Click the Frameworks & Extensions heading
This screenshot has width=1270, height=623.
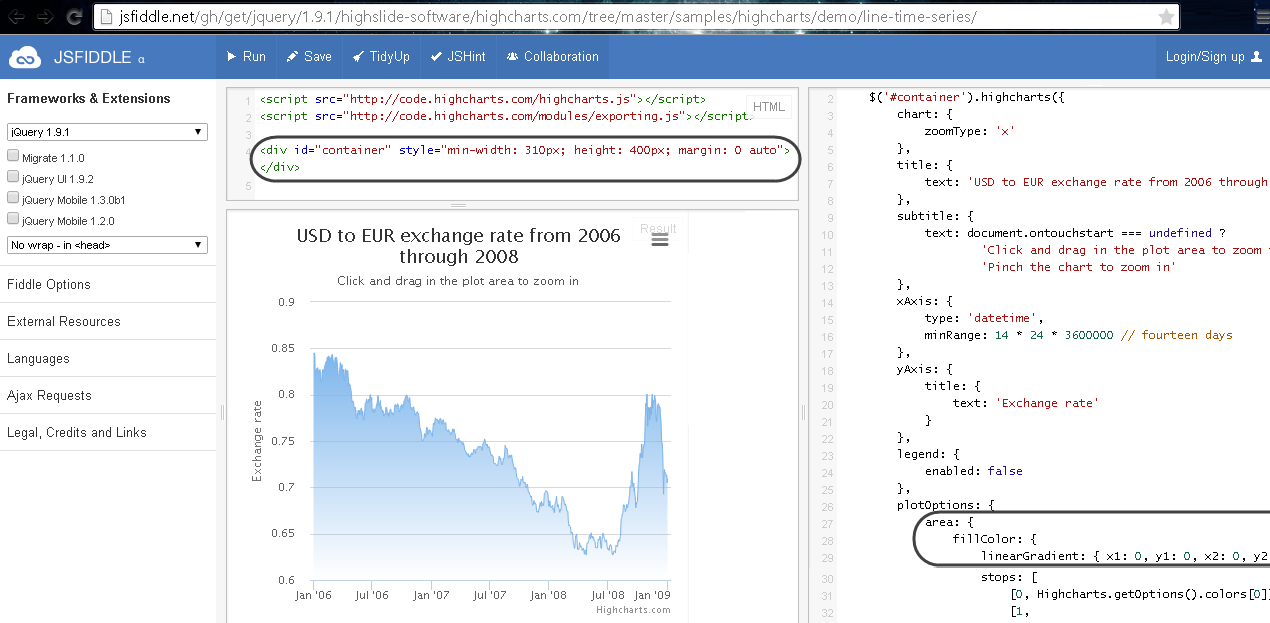click(x=89, y=98)
